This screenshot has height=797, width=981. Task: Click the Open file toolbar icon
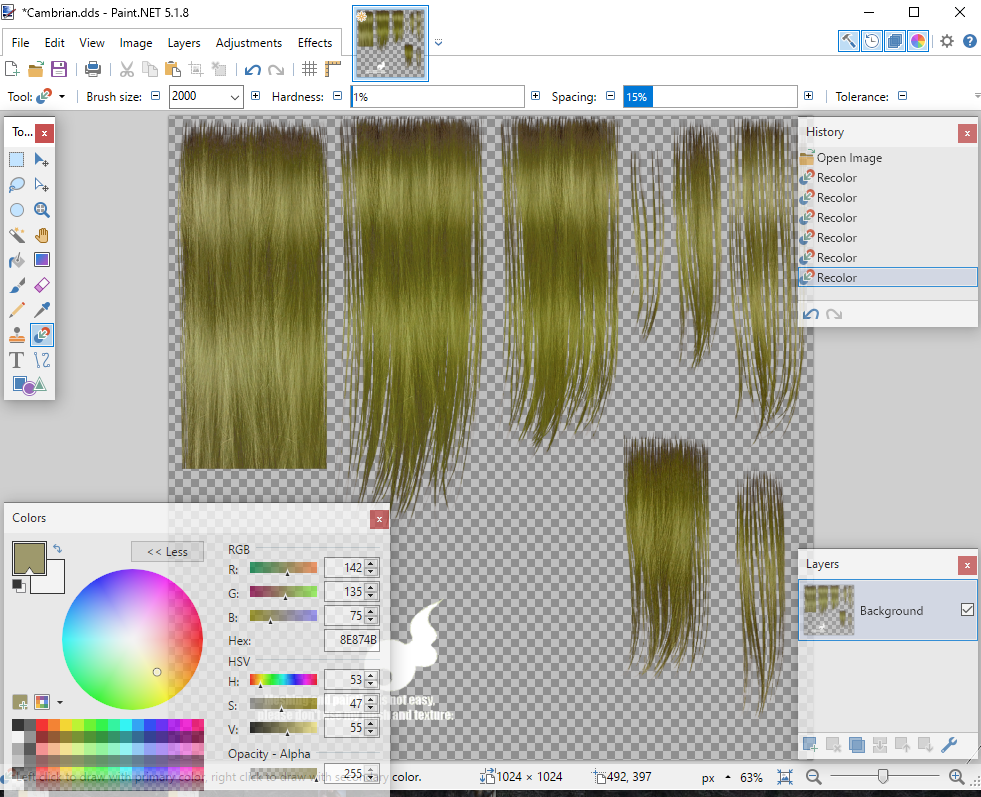[x=36, y=69]
